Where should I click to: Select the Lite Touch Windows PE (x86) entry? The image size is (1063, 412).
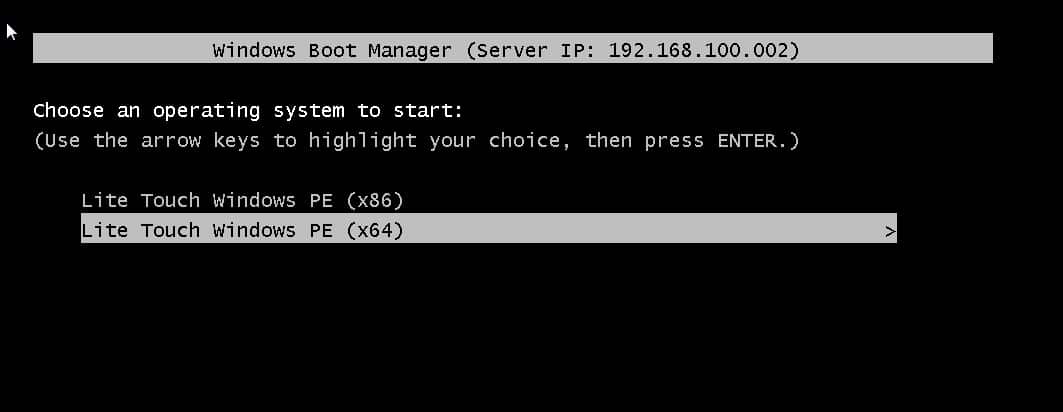pyautogui.click(x=242, y=201)
